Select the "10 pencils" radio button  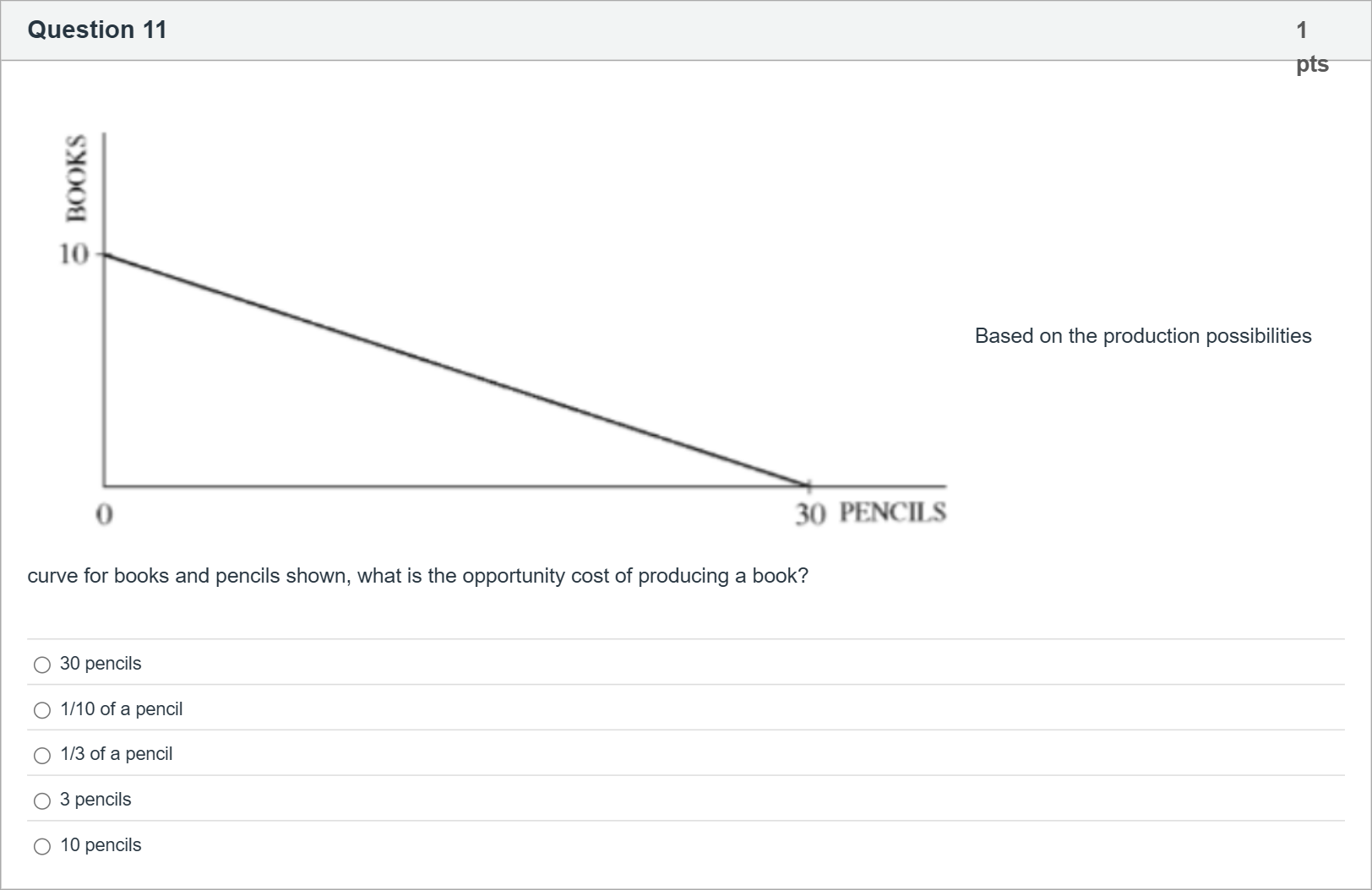click(x=42, y=846)
